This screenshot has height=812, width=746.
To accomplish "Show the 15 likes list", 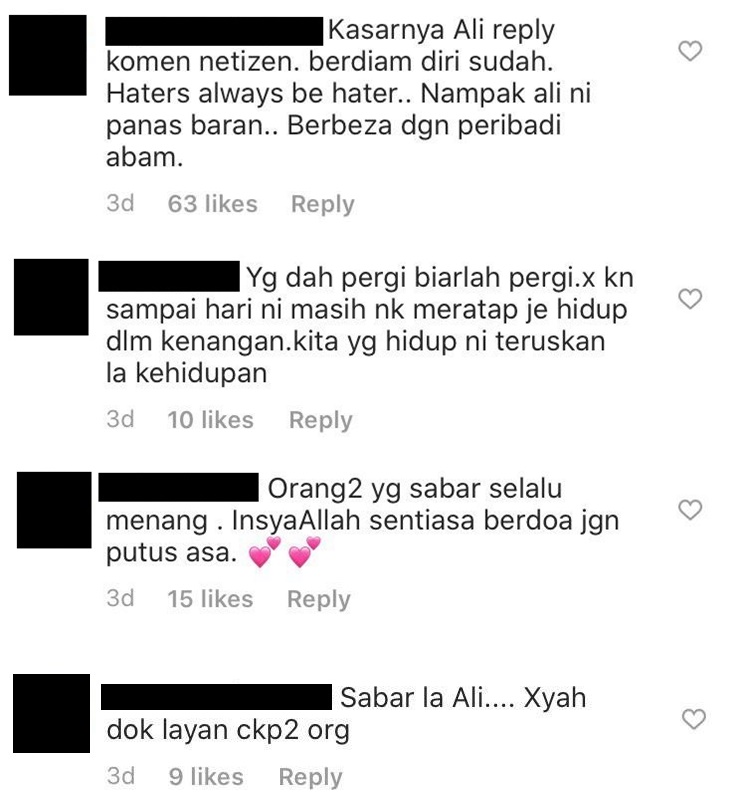I will point(210,599).
